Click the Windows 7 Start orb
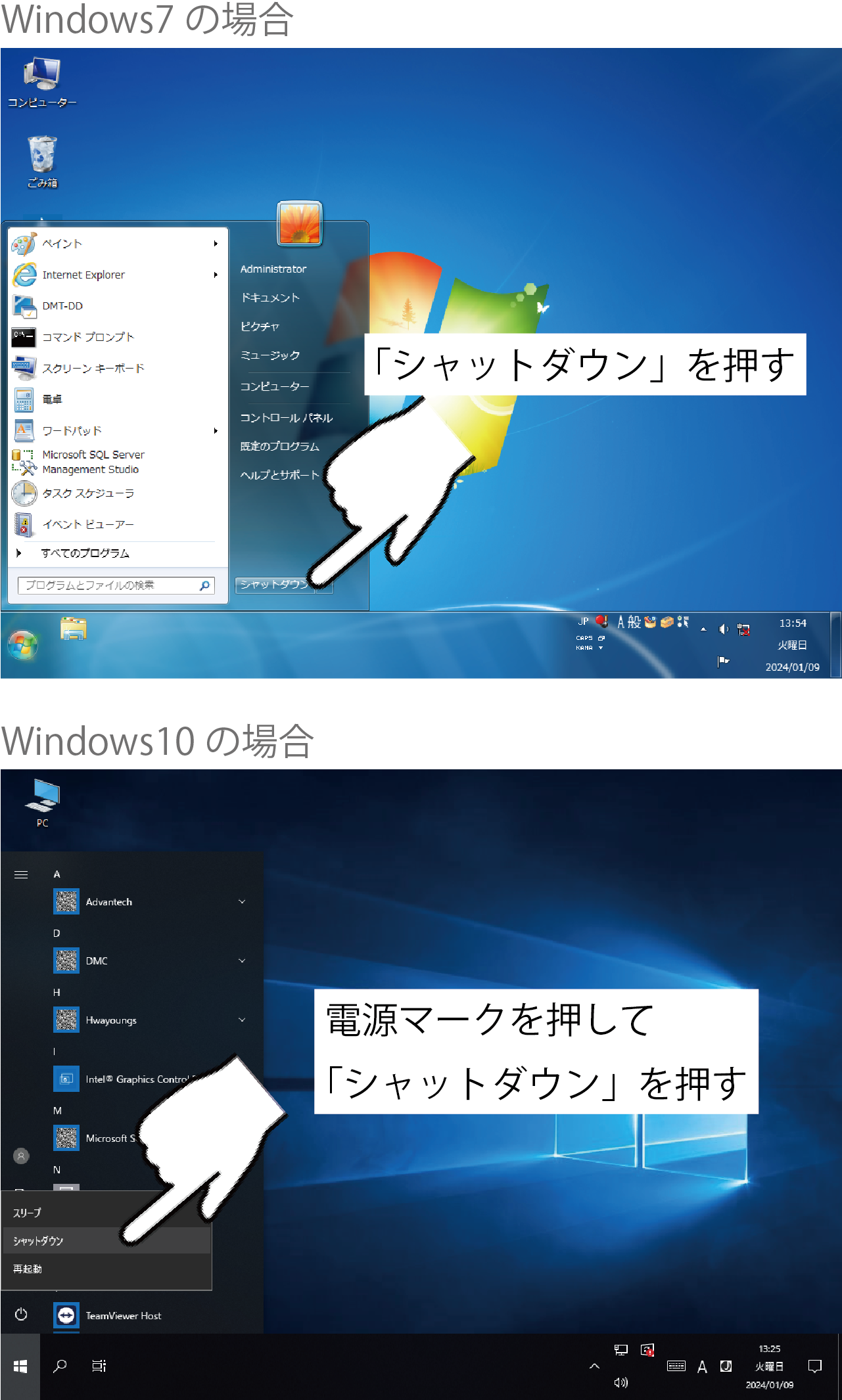Screen dimensions: 842x1400 (x=23, y=645)
